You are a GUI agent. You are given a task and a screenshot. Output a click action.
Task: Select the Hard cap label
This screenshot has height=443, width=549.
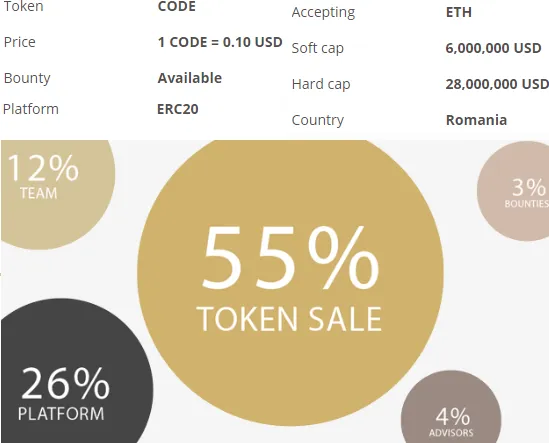click(x=321, y=84)
